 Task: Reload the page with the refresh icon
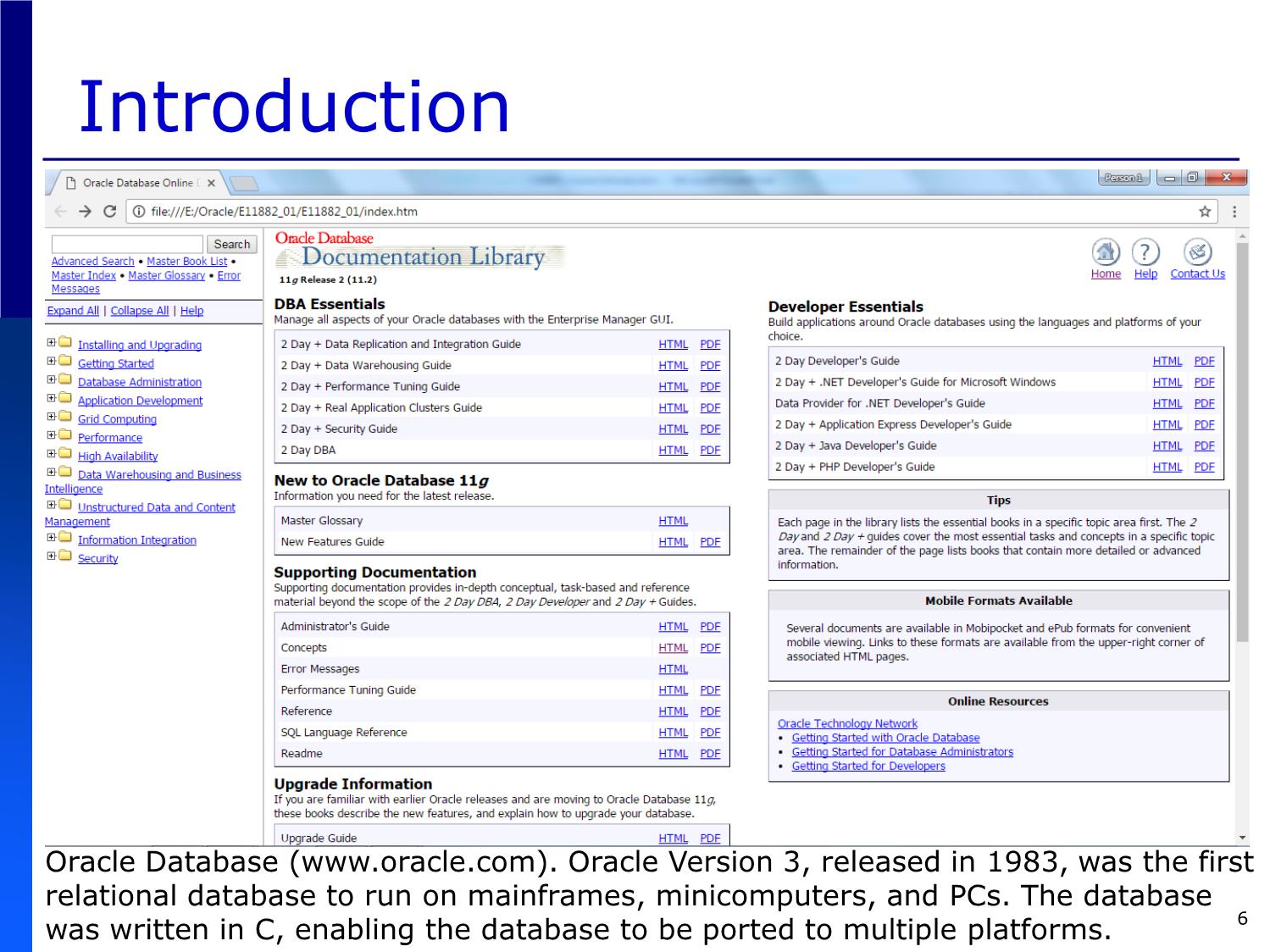click(109, 212)
